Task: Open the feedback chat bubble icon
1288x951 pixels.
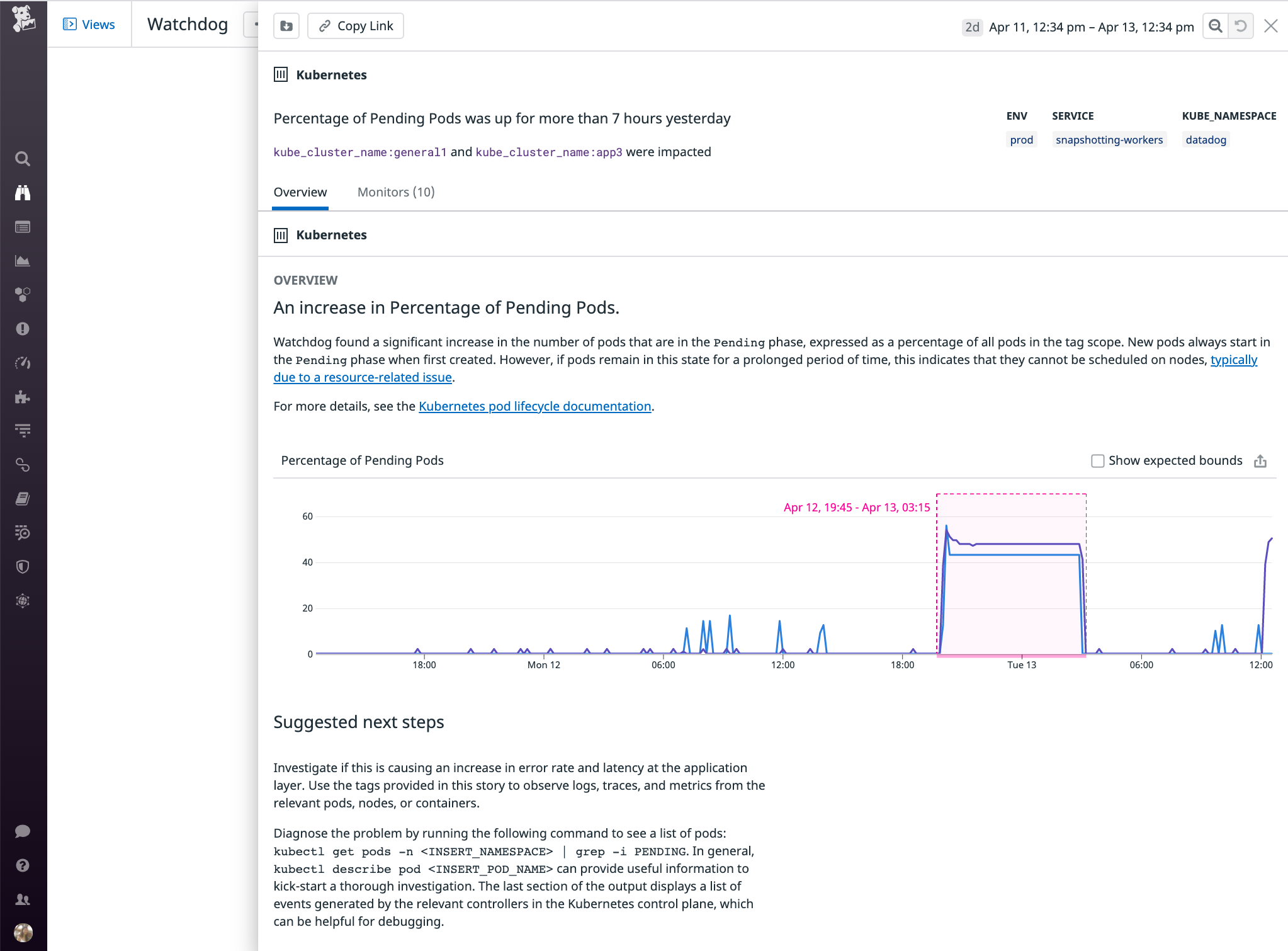Action: (23, 831)
